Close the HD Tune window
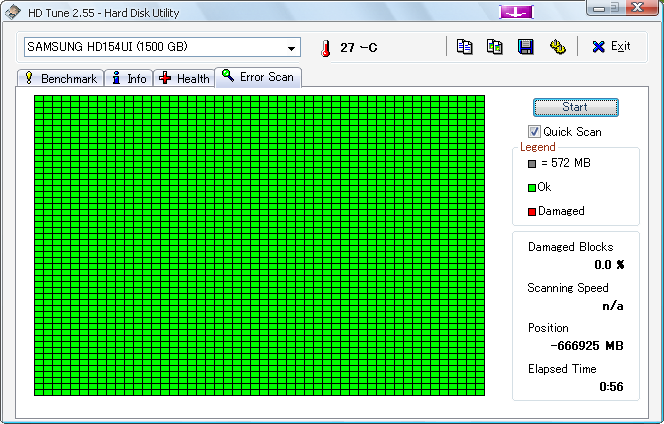This screenshot has height=424, width=664. [638, 8]
